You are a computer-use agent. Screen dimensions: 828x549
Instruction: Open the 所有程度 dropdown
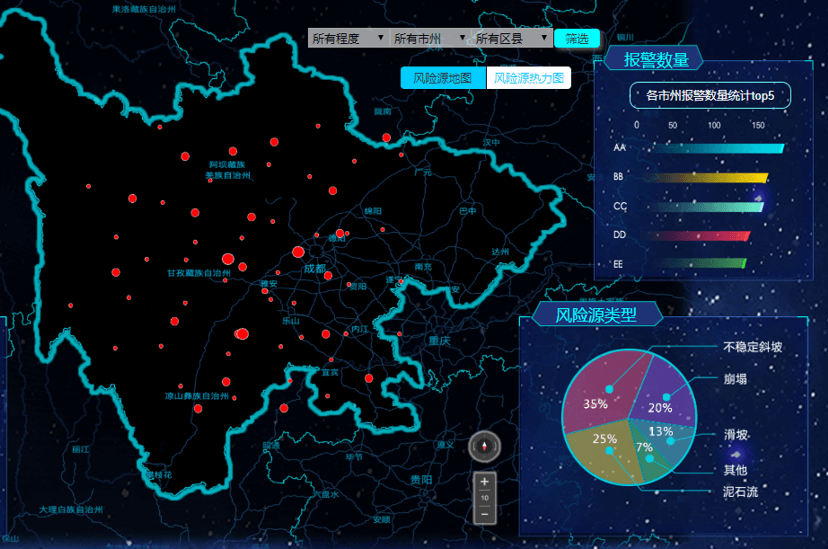348,38
